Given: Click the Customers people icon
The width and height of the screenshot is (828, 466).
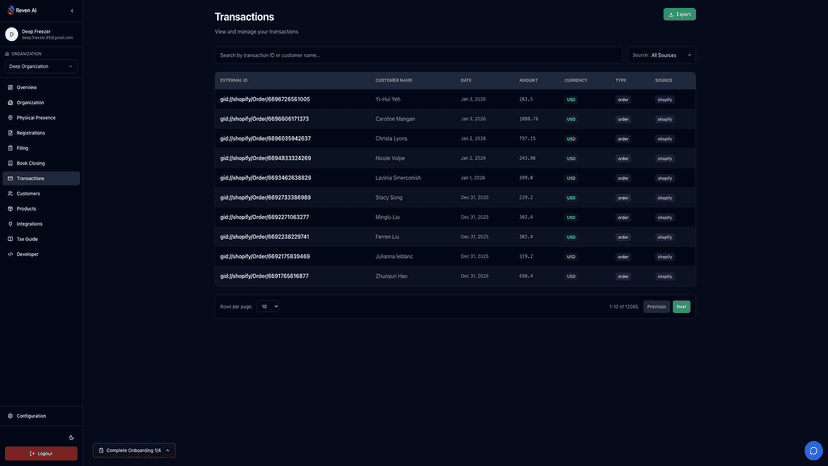Looking at the screenshot, I should click(10, 193).
